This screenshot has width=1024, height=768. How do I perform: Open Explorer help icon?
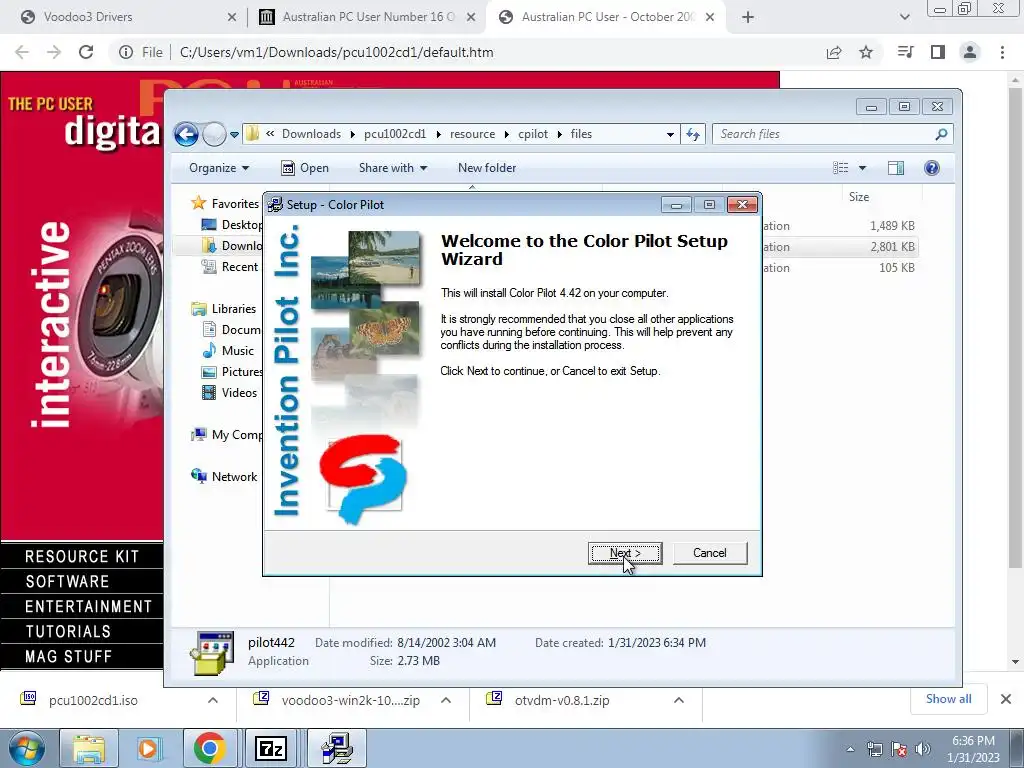click(932, 168)
